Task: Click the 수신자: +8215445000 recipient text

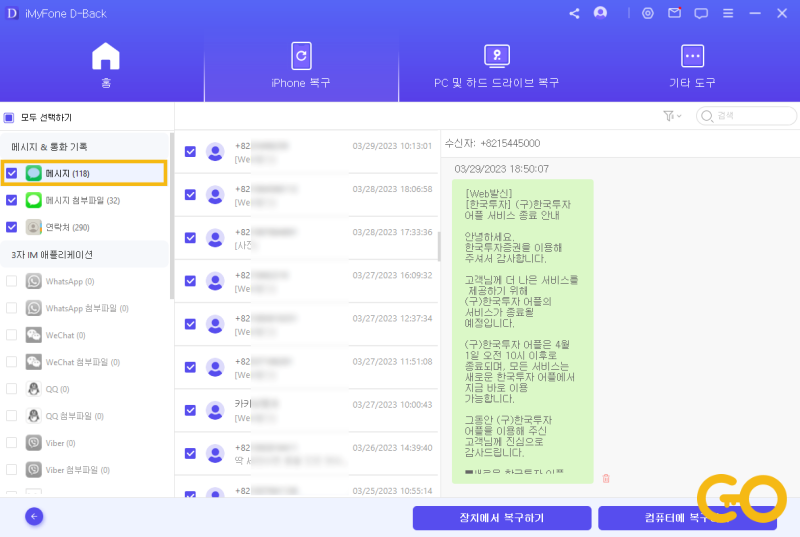Action: click(x=492, y=143)
